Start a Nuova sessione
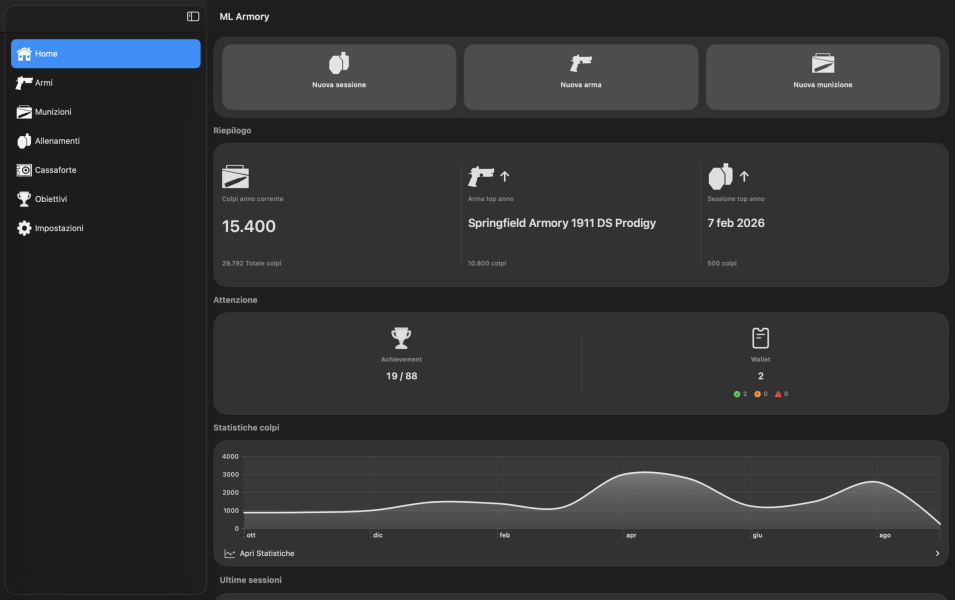955x600 pixels. [339, 77]
